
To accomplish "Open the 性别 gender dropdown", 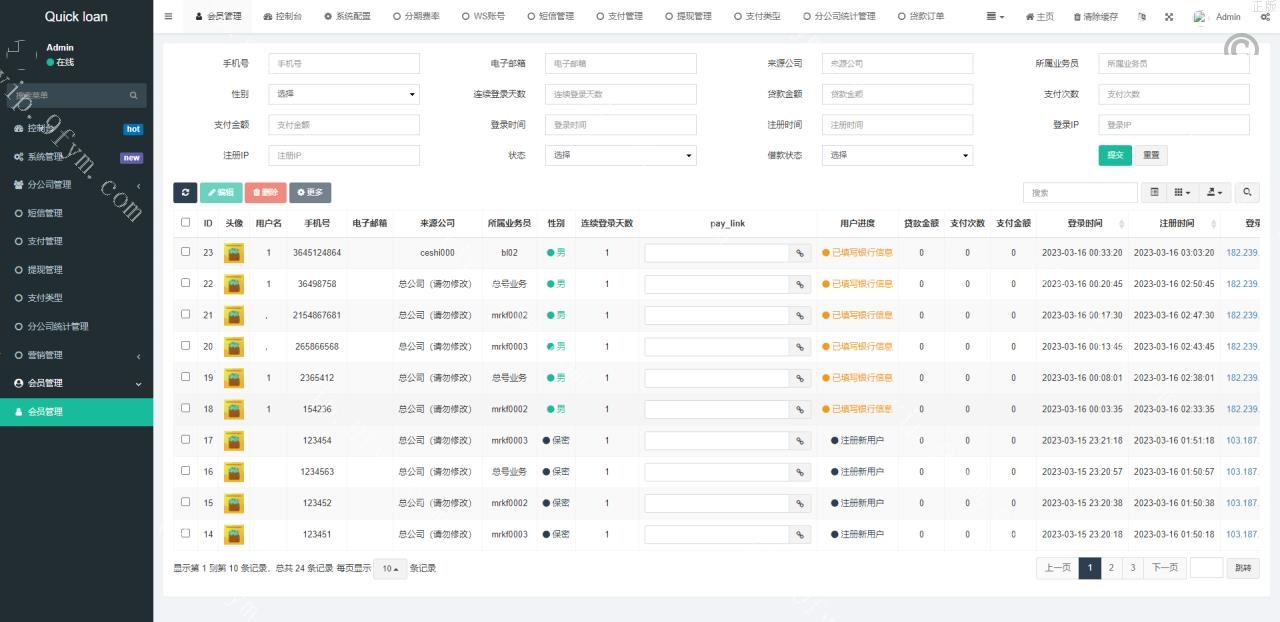I will pos(344,94).
